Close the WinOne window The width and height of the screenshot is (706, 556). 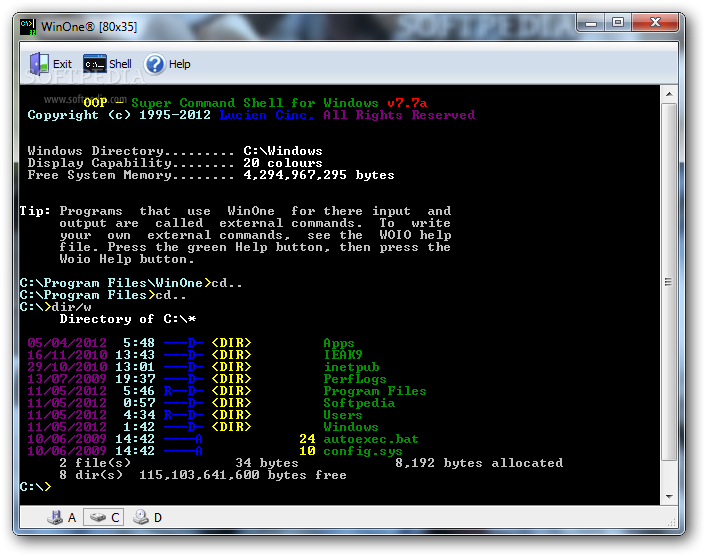pyautogui.click(x=655, y=23)
